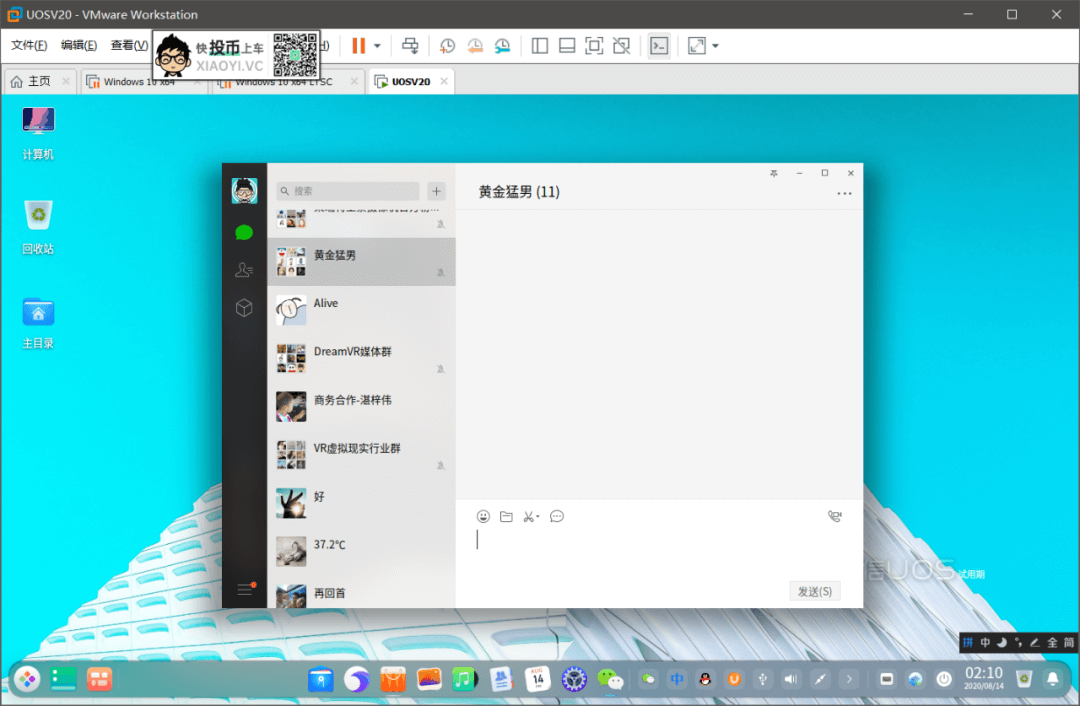Viewport: 1080px width, 706px height.
Task: Click the plus button to start group chat
Action: click(x=436, y=191)
